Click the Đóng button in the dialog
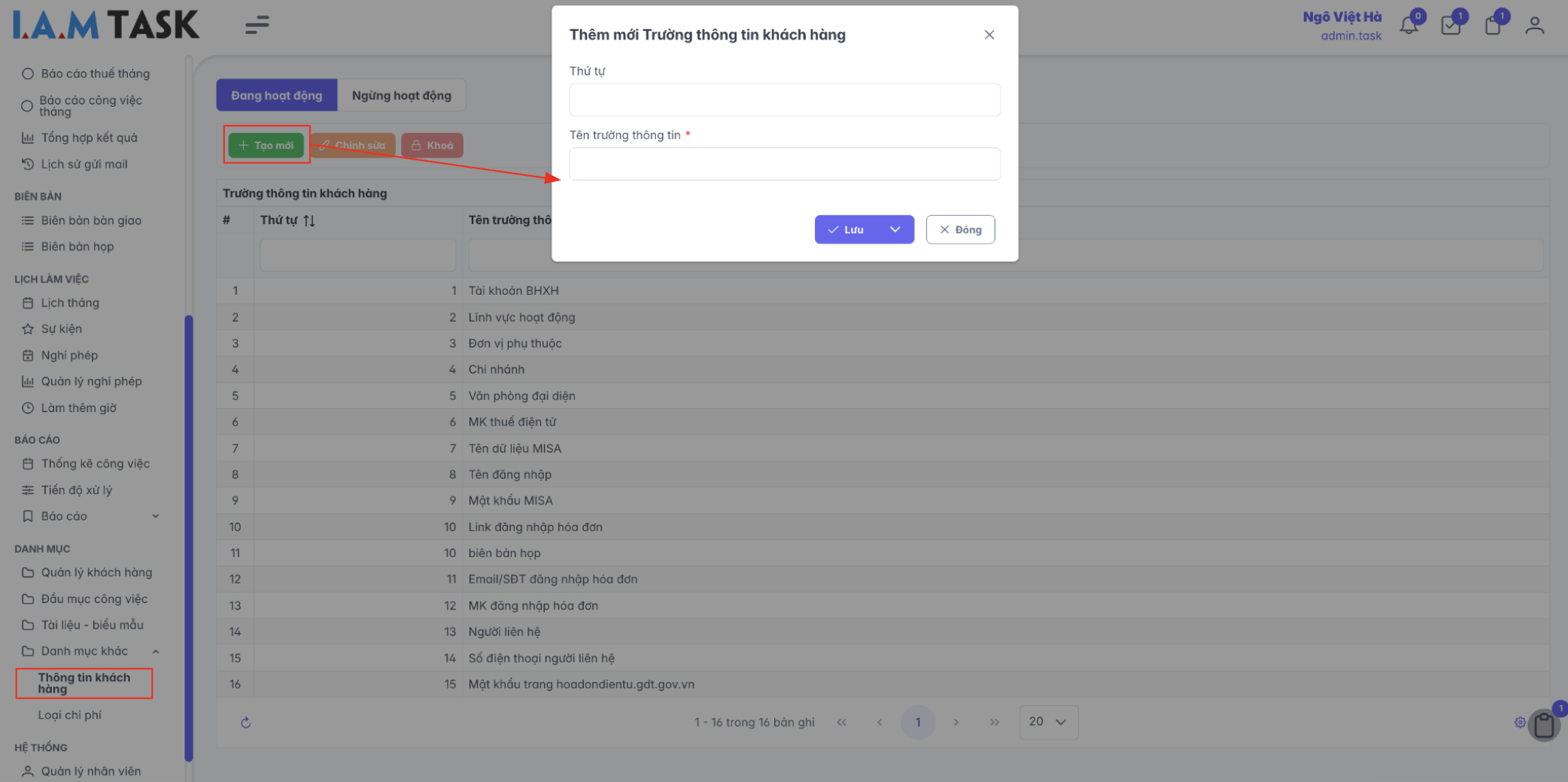 960,229
